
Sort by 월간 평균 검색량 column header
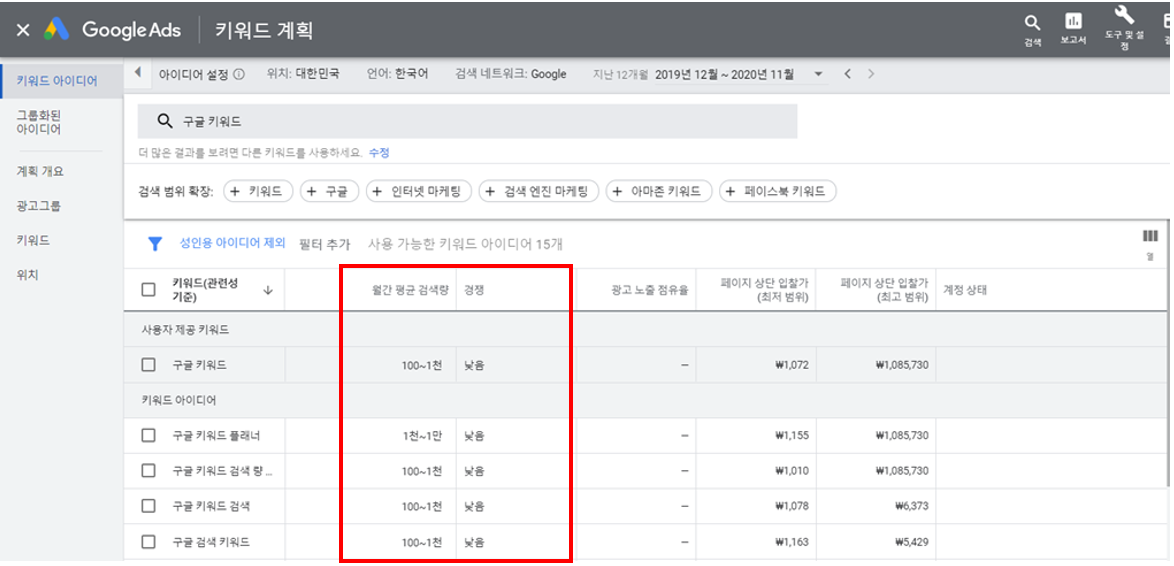tap(411, 290)
